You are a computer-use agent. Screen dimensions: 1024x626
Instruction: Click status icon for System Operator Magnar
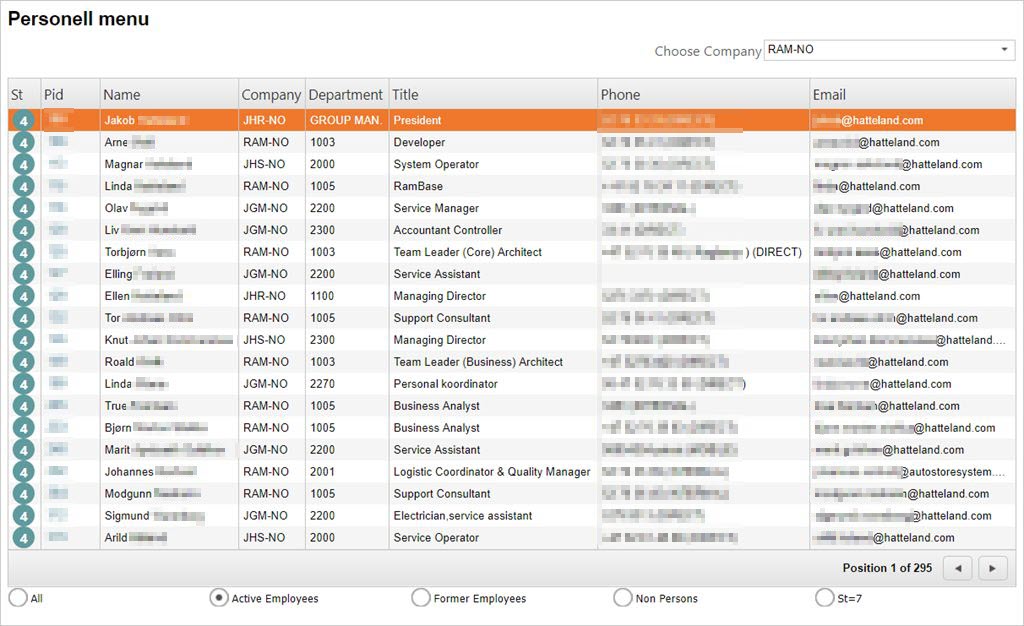tap(24, 165)
